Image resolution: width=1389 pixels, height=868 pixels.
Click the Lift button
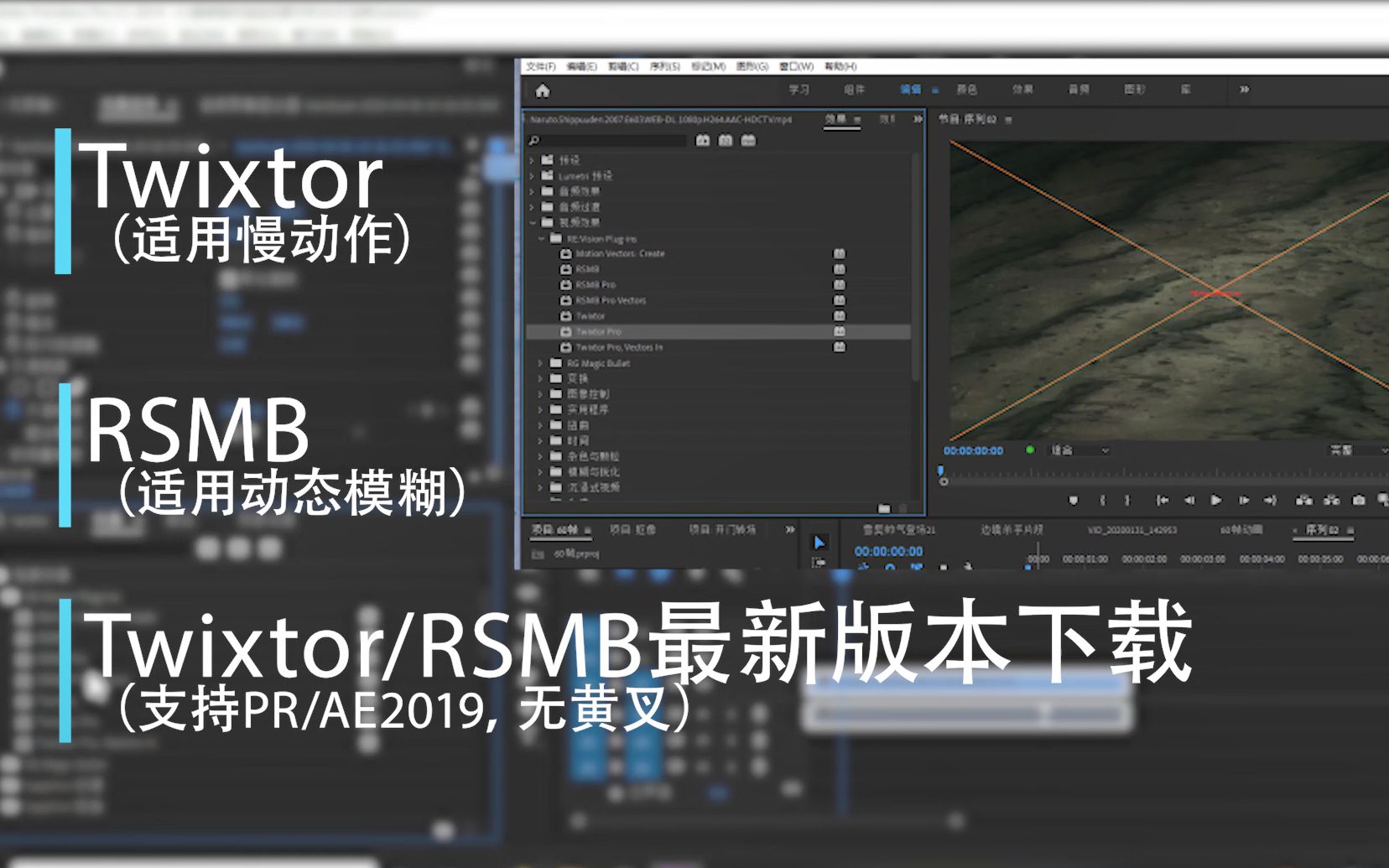(1304, 501)
